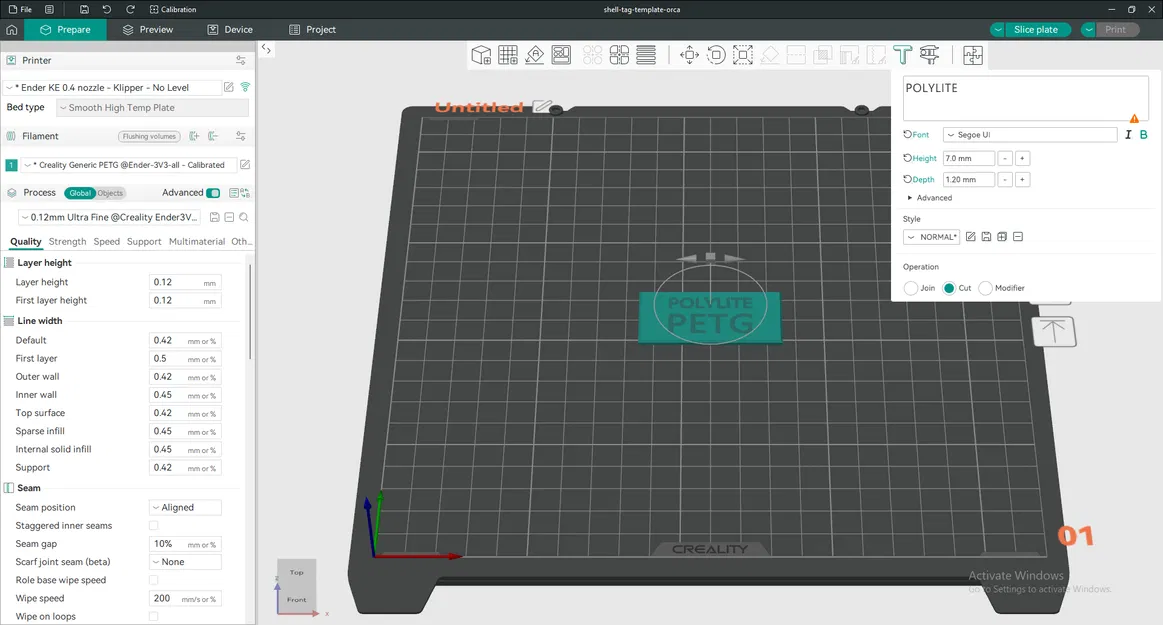The height and width of the screenshot is (625, 1163).
Task: Open the Variable layer height tool
Action: 646,55
